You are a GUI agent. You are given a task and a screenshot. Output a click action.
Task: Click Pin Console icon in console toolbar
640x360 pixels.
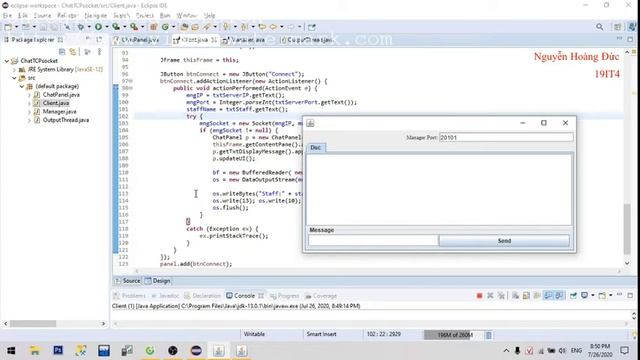(573, 296)
